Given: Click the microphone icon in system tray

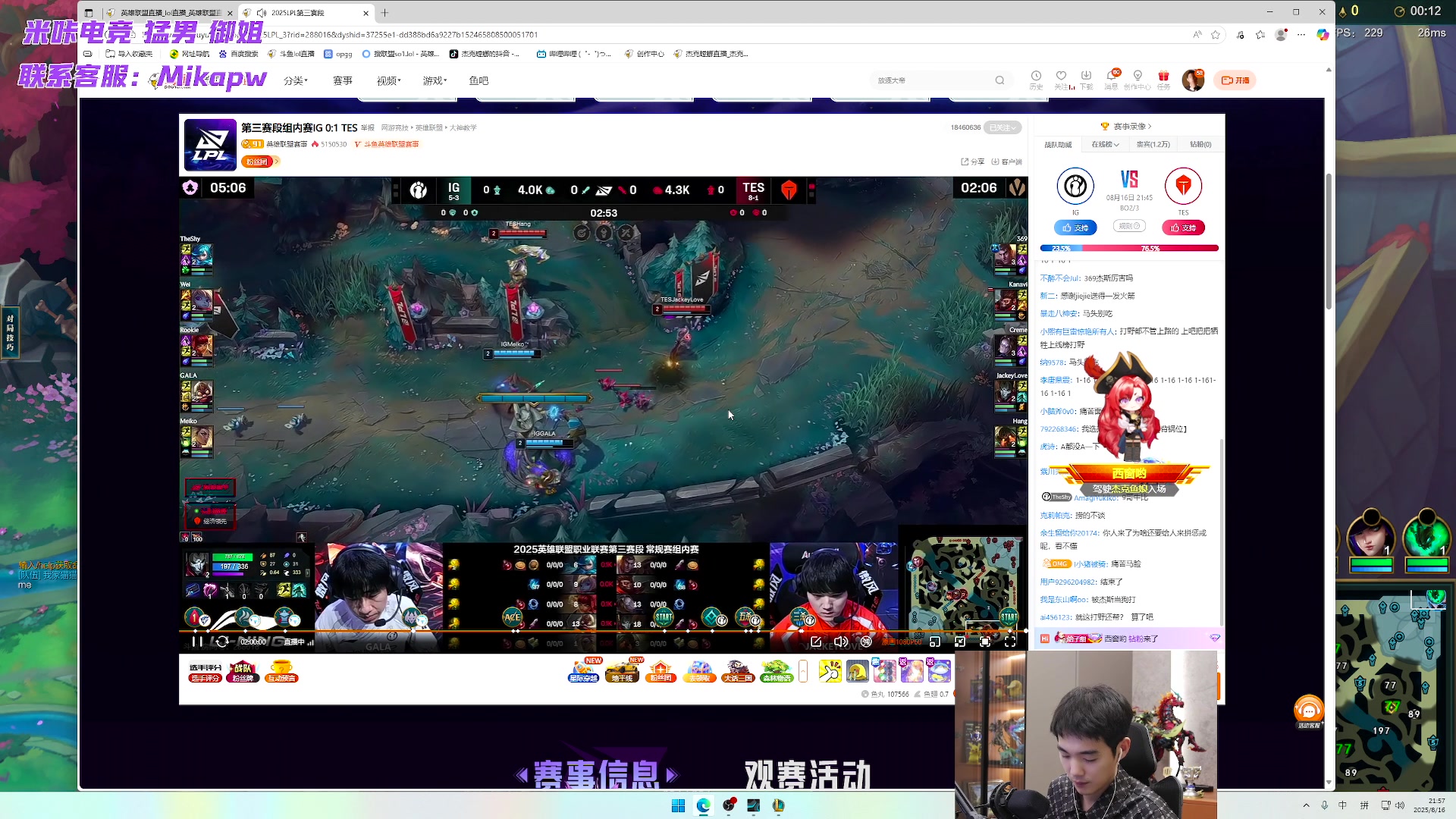Looking at the screenshot, I should pos(1324,805).
